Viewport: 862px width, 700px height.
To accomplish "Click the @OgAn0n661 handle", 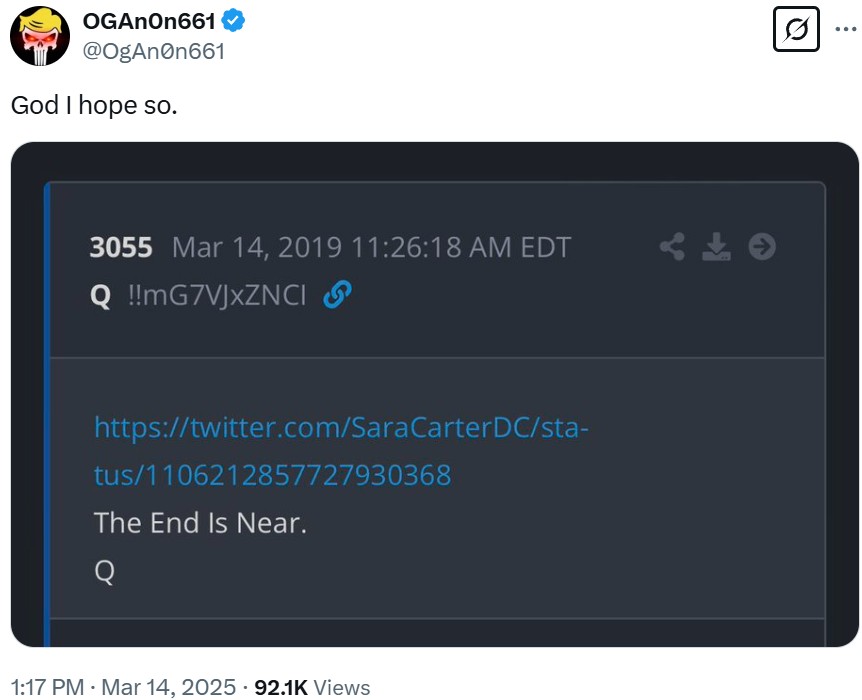I will click(x=153, y=52).
